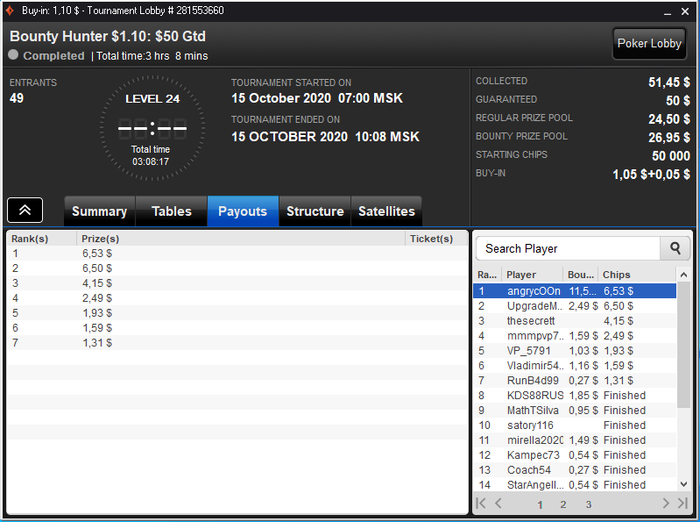Open the Summary tab
The height and width of the screenshot is (522, 700).
tap(100, 211)
